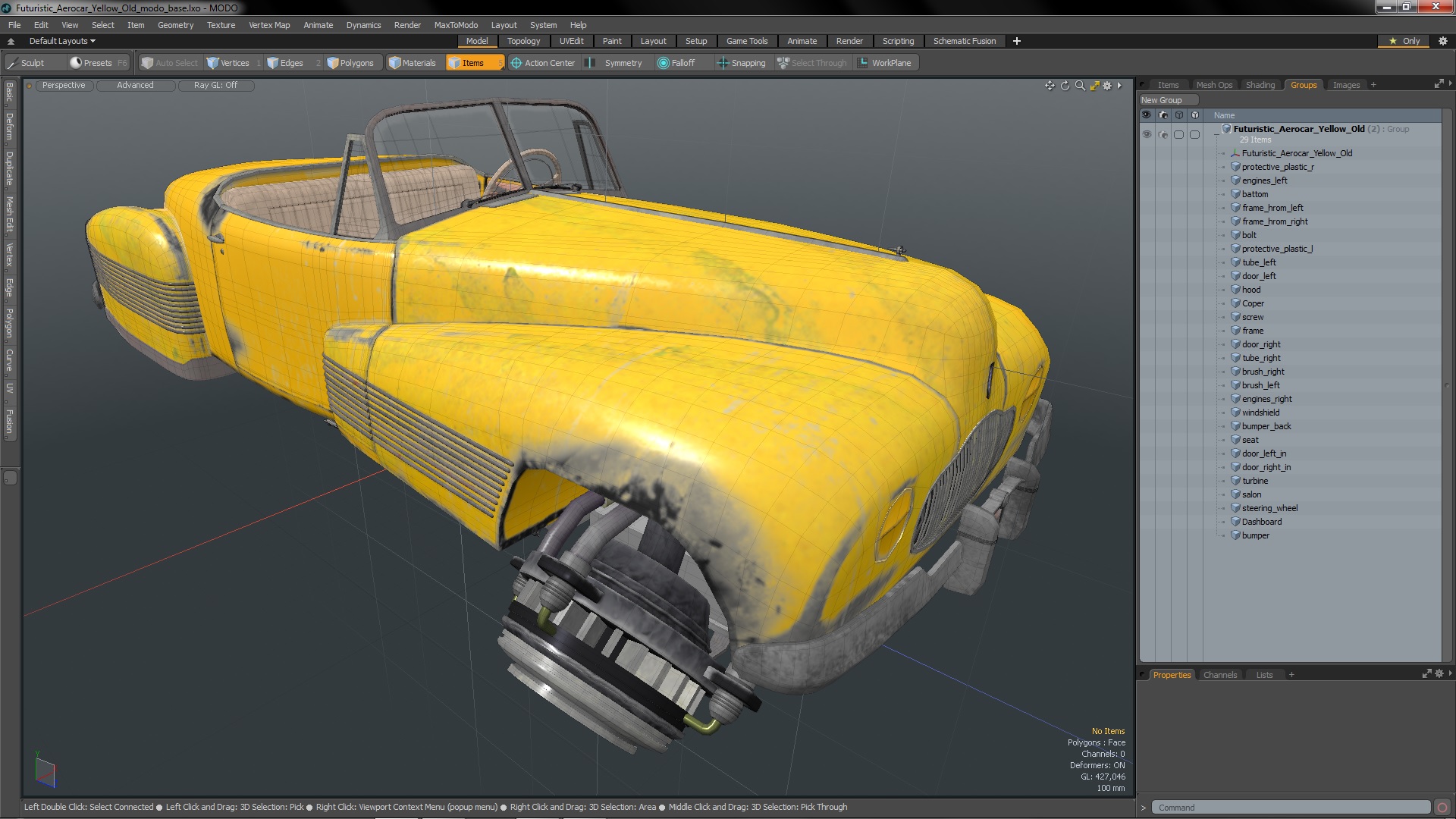Click the viewport pan move icon
Viewport: 1456px width, 819px height.
coord(1050,86)
